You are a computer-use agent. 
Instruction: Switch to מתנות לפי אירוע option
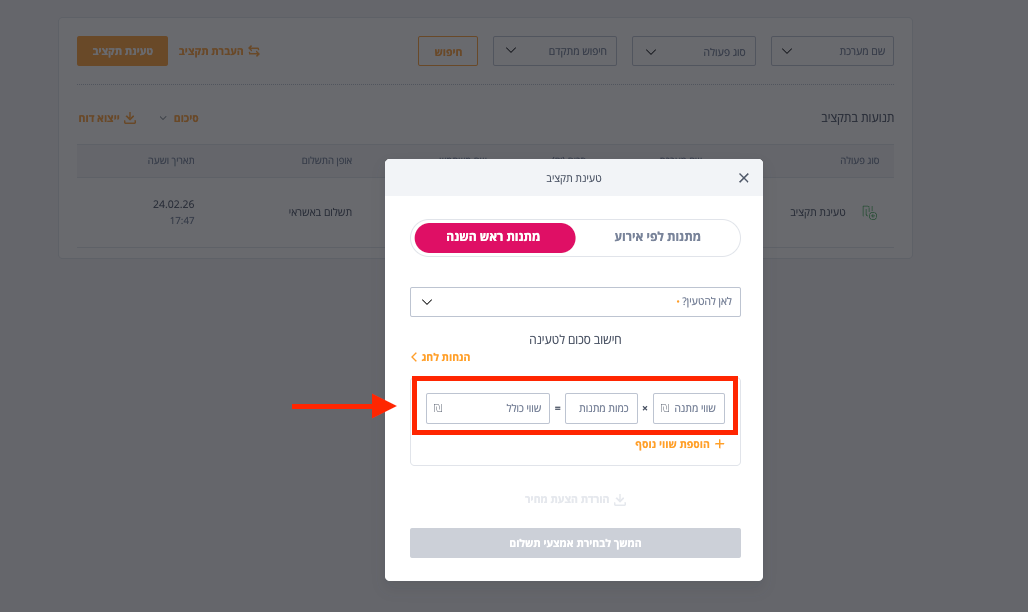(658, 237)
